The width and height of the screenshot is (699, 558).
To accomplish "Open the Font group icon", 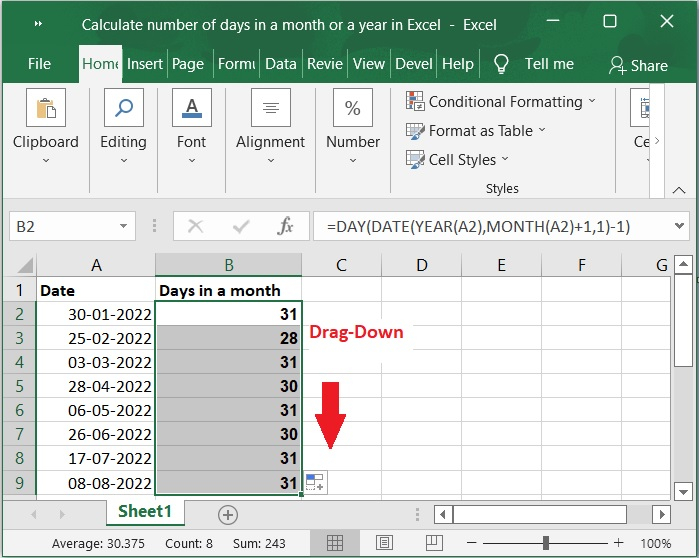I will click(x=191, y=108).
